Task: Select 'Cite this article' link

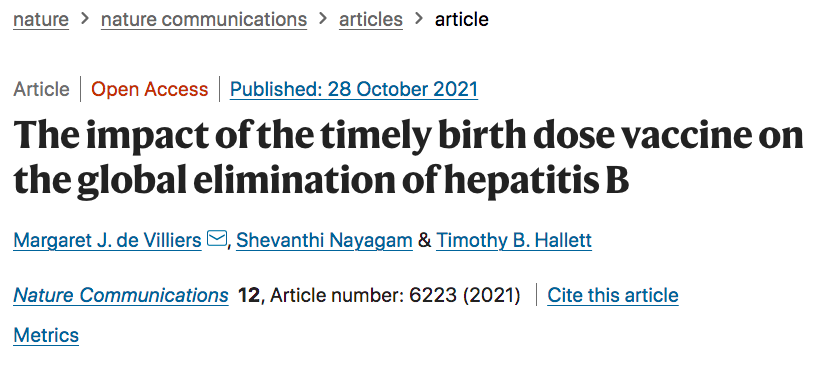Action: 613,295
